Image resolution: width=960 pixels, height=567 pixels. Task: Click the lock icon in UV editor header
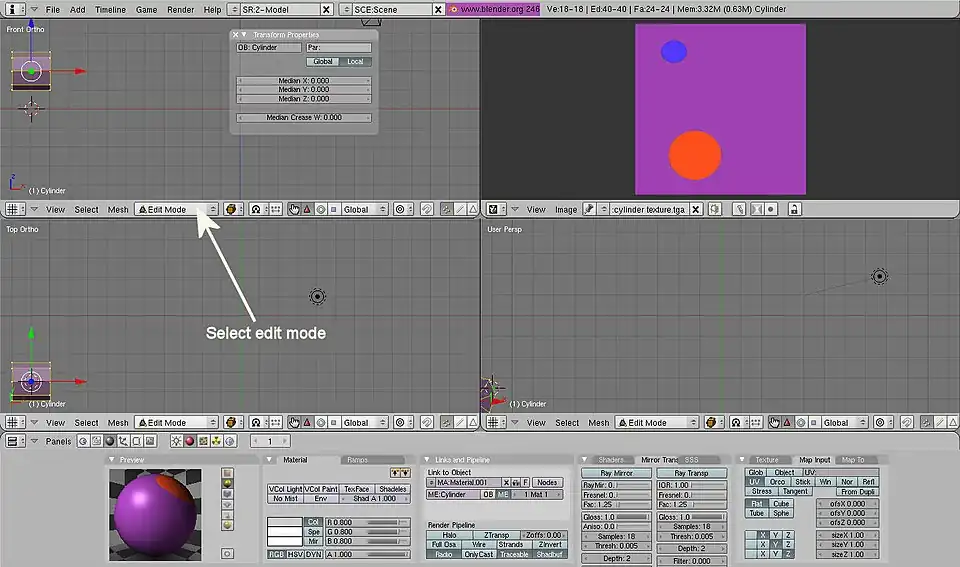point(794,210)
